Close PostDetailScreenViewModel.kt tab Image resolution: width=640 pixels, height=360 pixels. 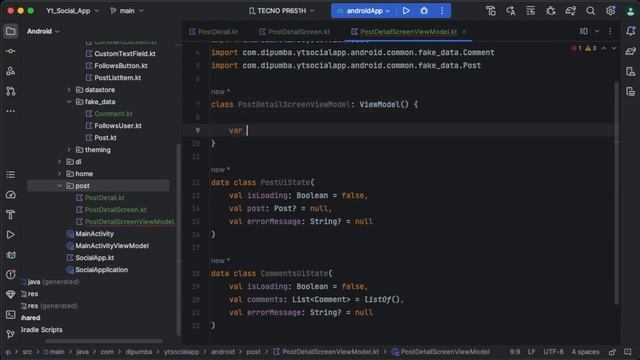pos(464,31)
